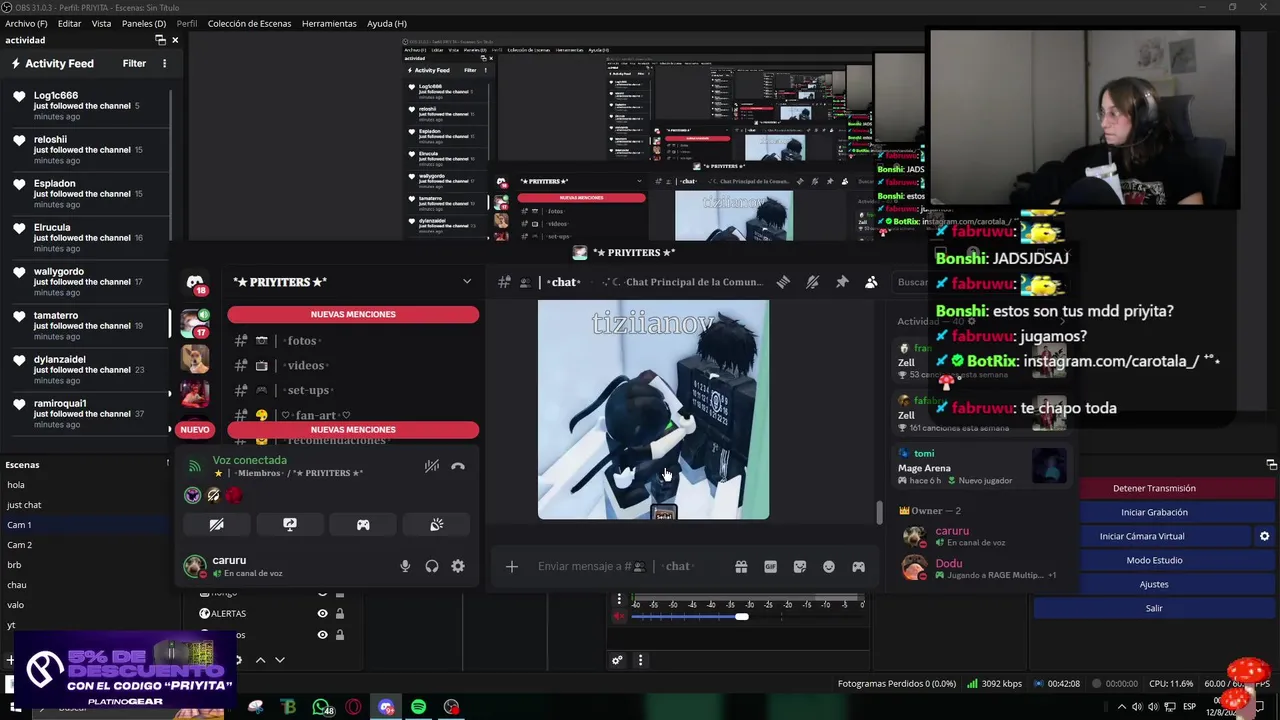
Task: Start an activity with gamepad button
Action: click(363, 524)
